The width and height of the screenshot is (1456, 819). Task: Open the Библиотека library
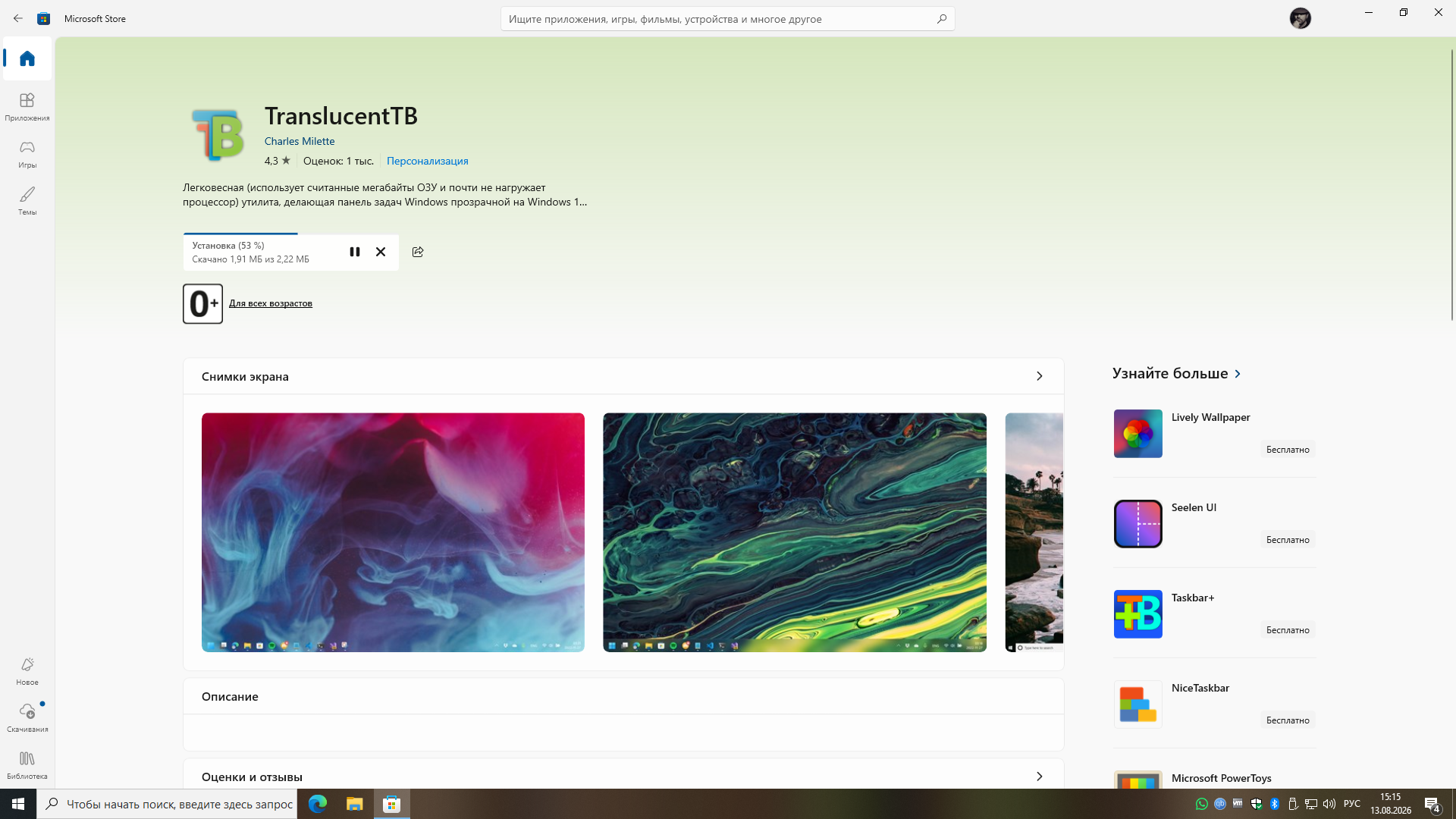[27, 765]
